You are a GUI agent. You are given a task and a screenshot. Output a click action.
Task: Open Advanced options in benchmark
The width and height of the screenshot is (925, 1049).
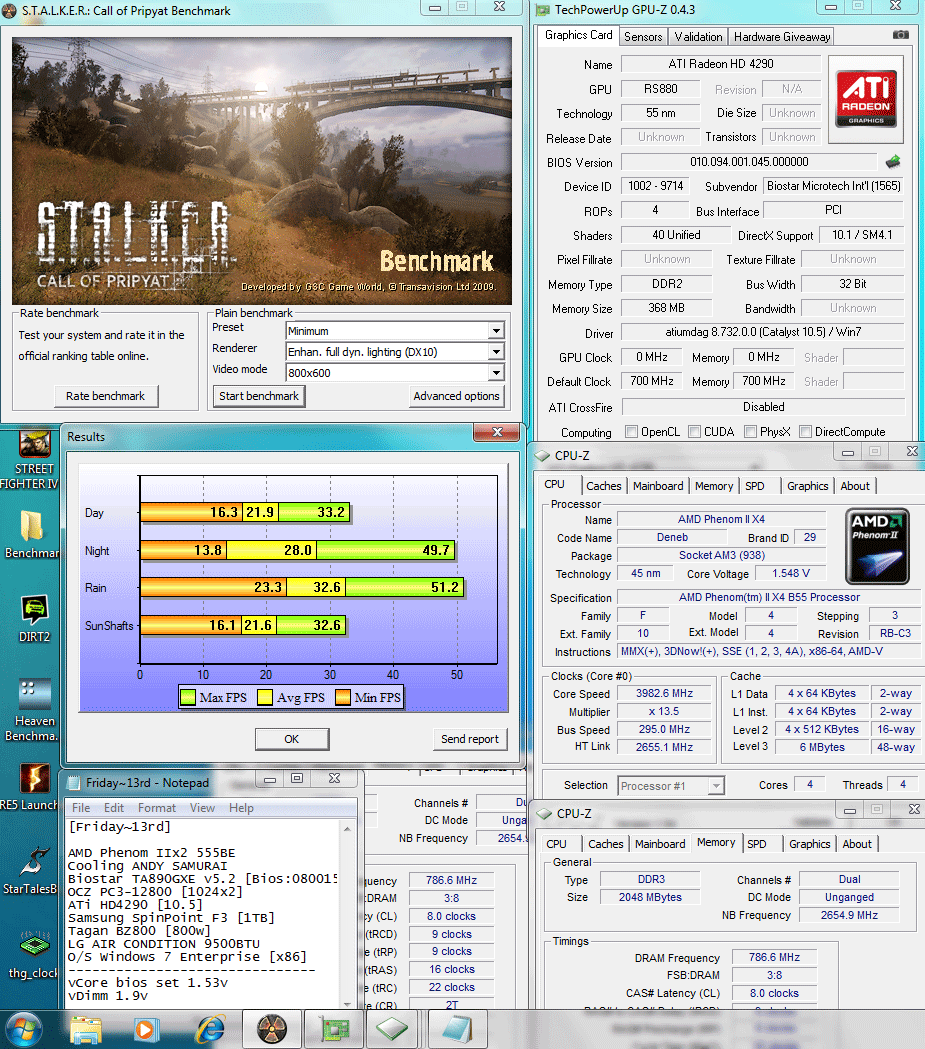(456, 396)
